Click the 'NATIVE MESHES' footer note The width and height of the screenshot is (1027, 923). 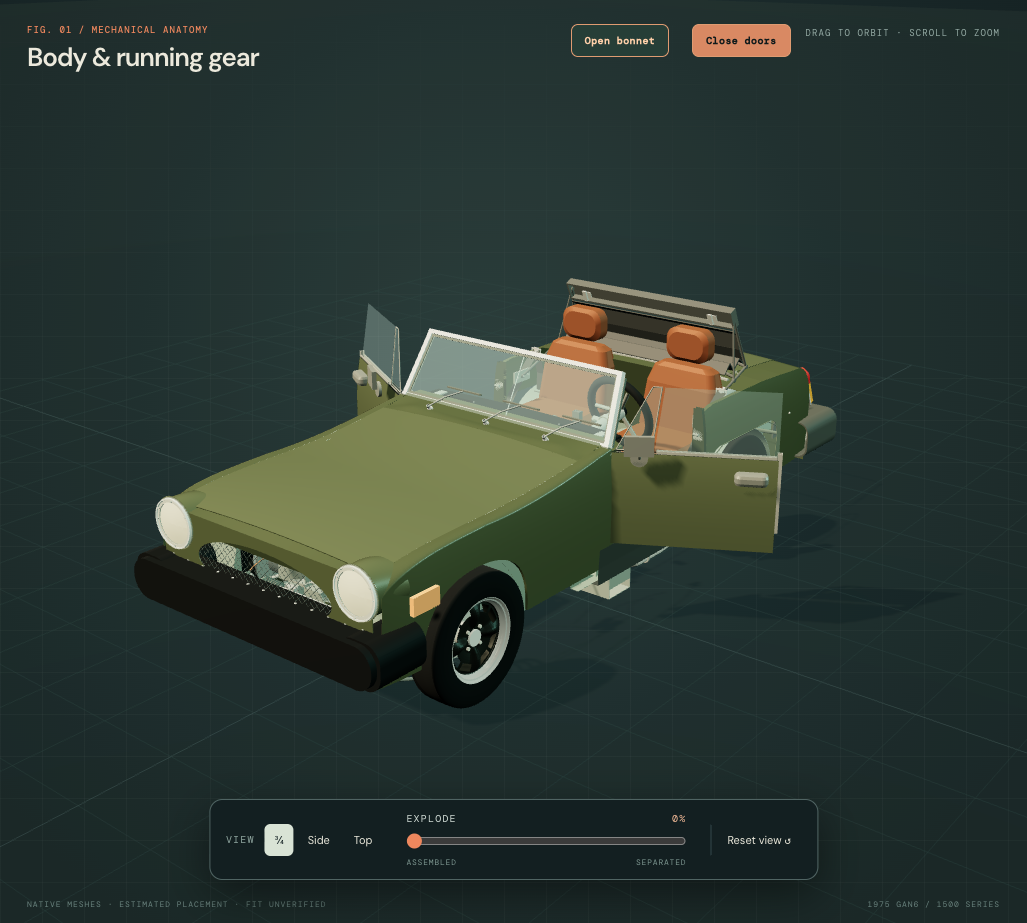tap(64, 904)
